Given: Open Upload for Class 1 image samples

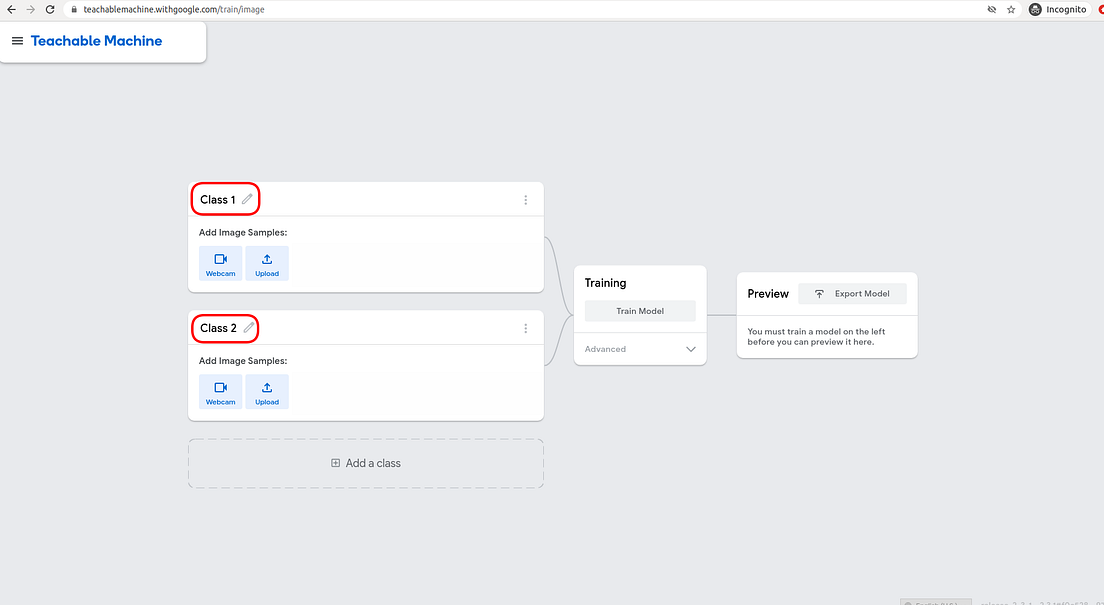Looking at the screenshot, I should [x=266, y=263].
